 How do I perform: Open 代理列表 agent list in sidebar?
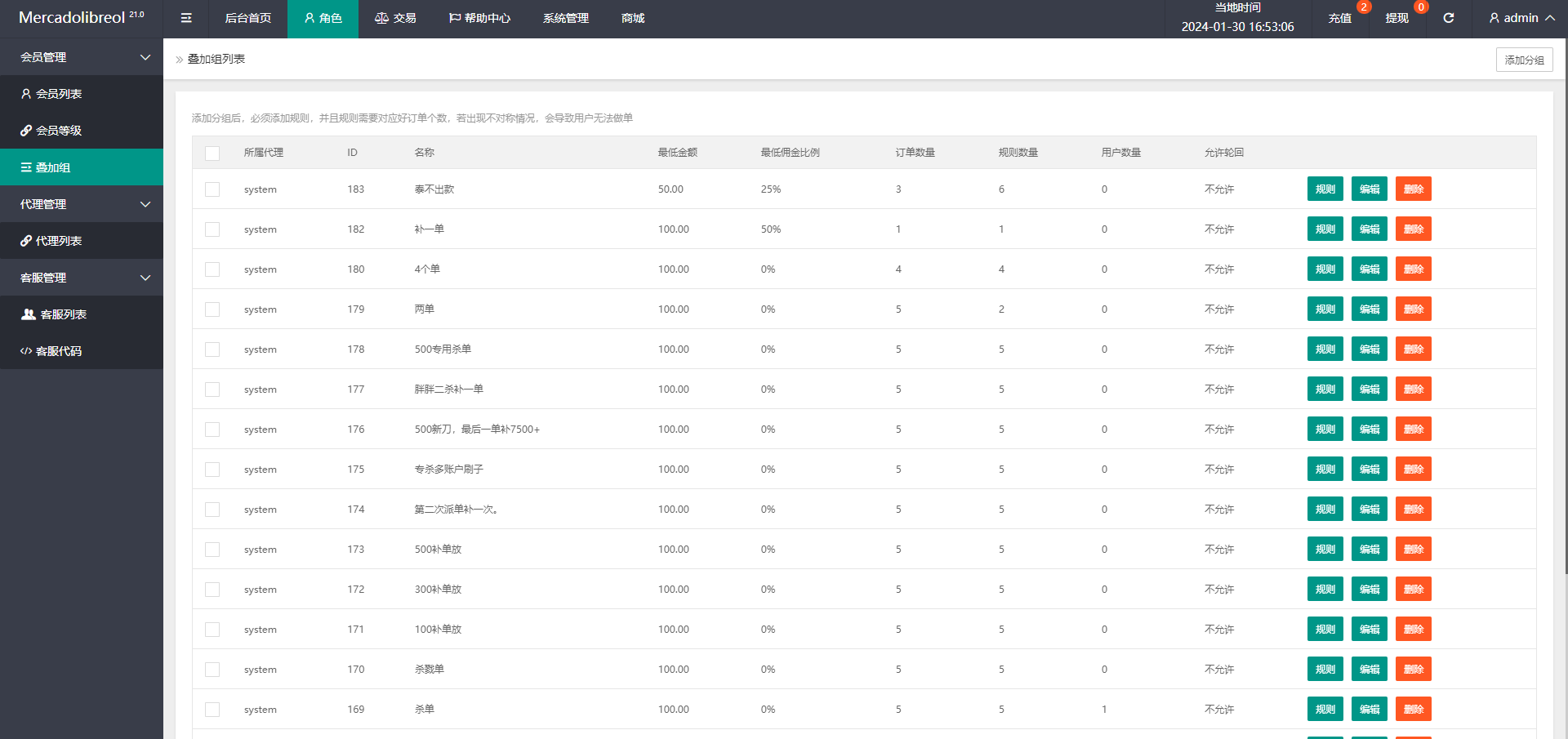tap(82, 241)
